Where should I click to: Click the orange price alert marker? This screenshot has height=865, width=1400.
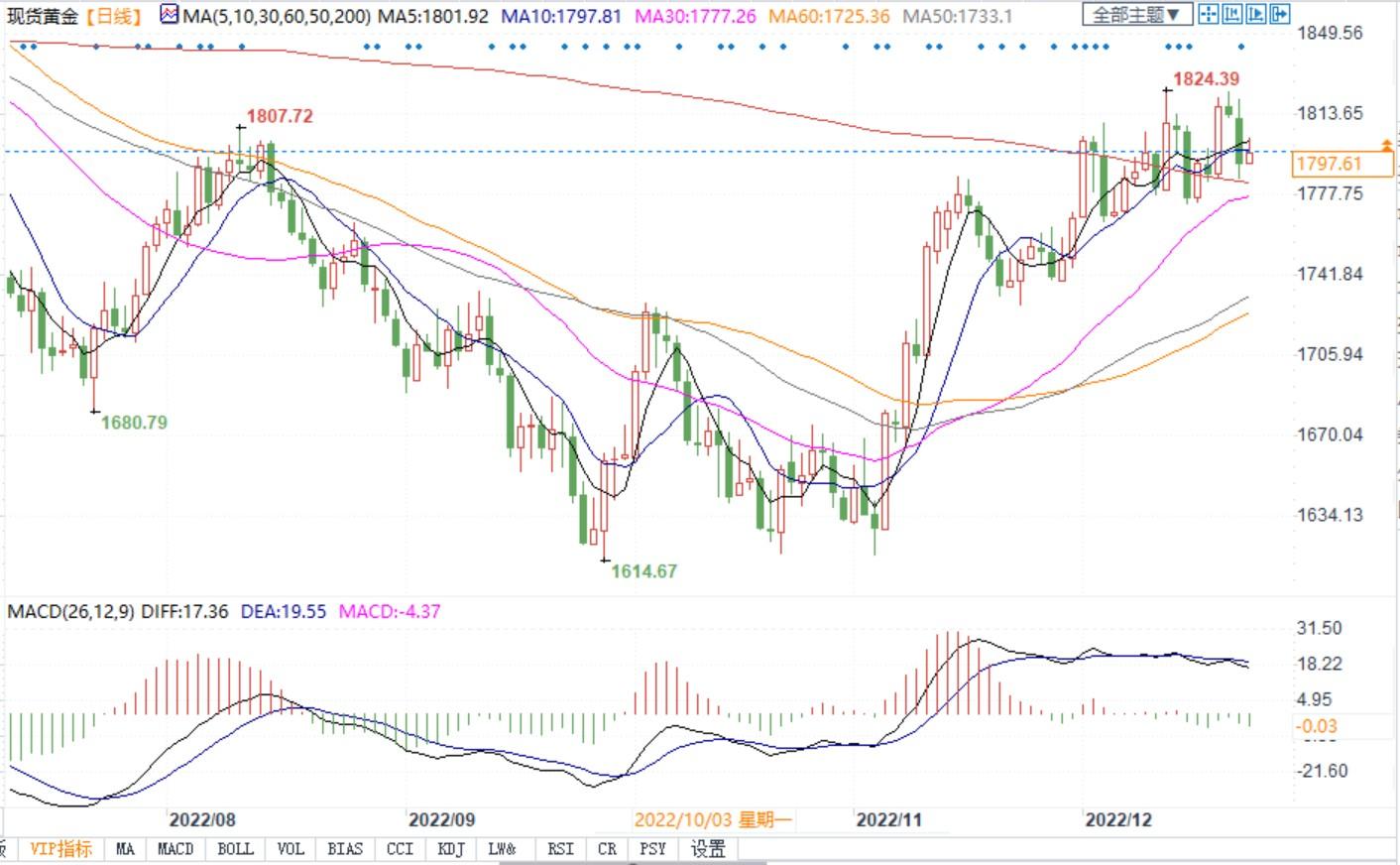pyautogui.click(x=1385, y=147)
